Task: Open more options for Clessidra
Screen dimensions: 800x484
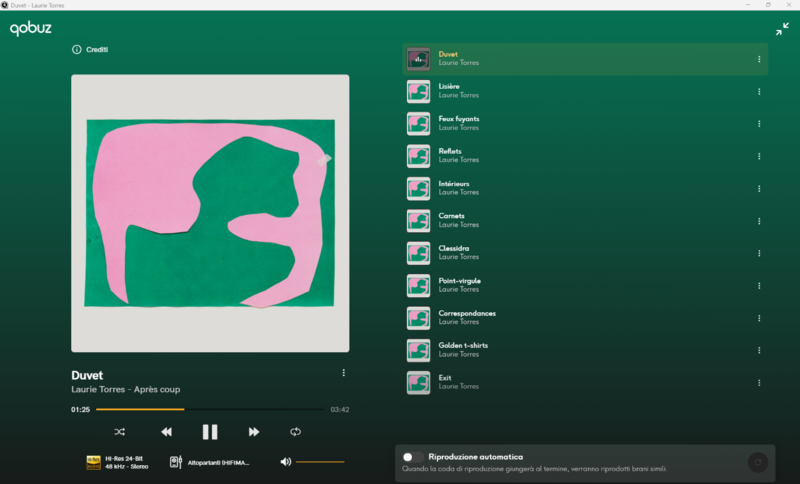Action: tap(759, 253)
